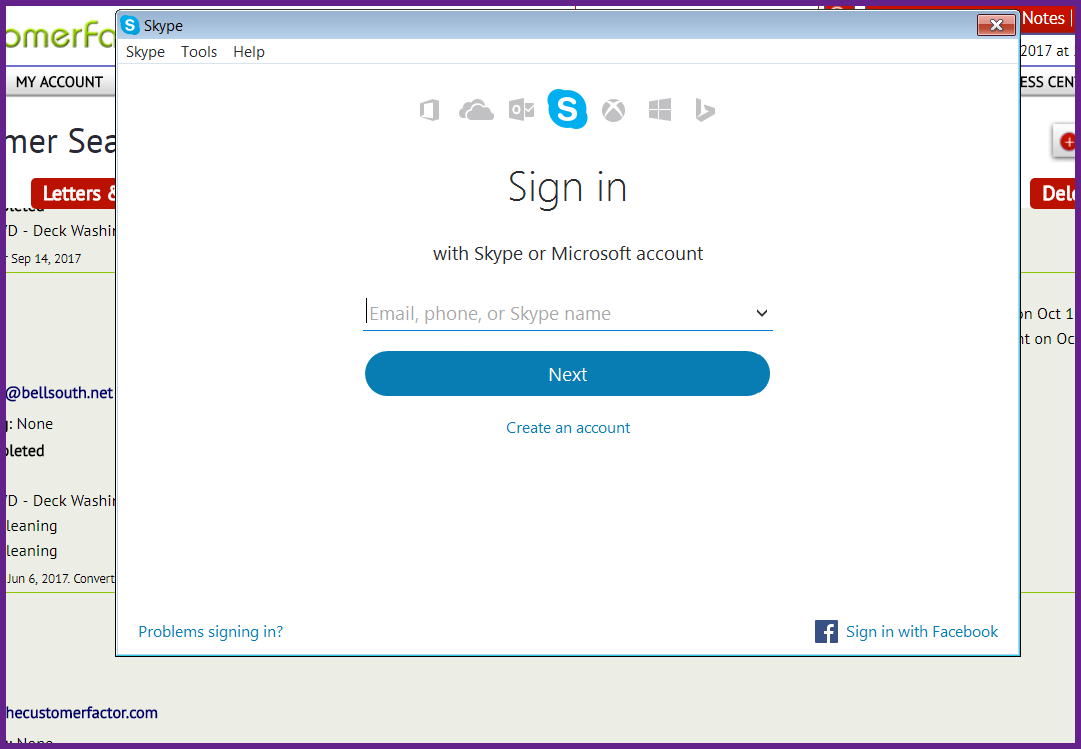
Task: Click the @bellsouth.net email link in the background page
Action: tap(59, 392)
